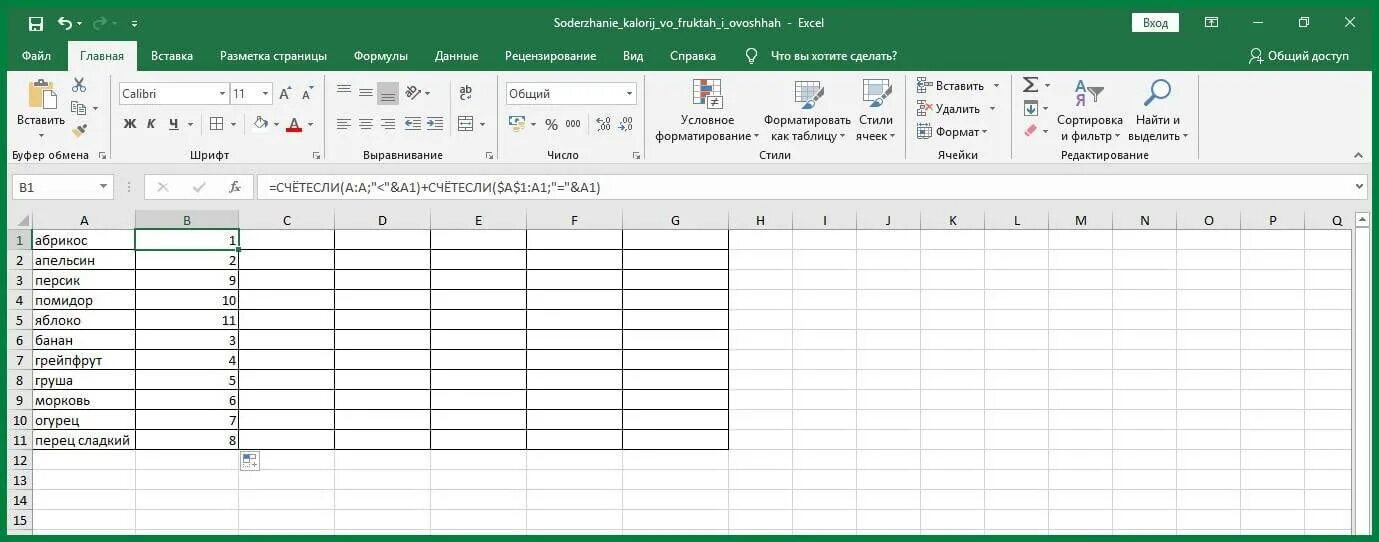
Task: Decrease font size with the smaller A icon
Action: (x=307, y=93)
